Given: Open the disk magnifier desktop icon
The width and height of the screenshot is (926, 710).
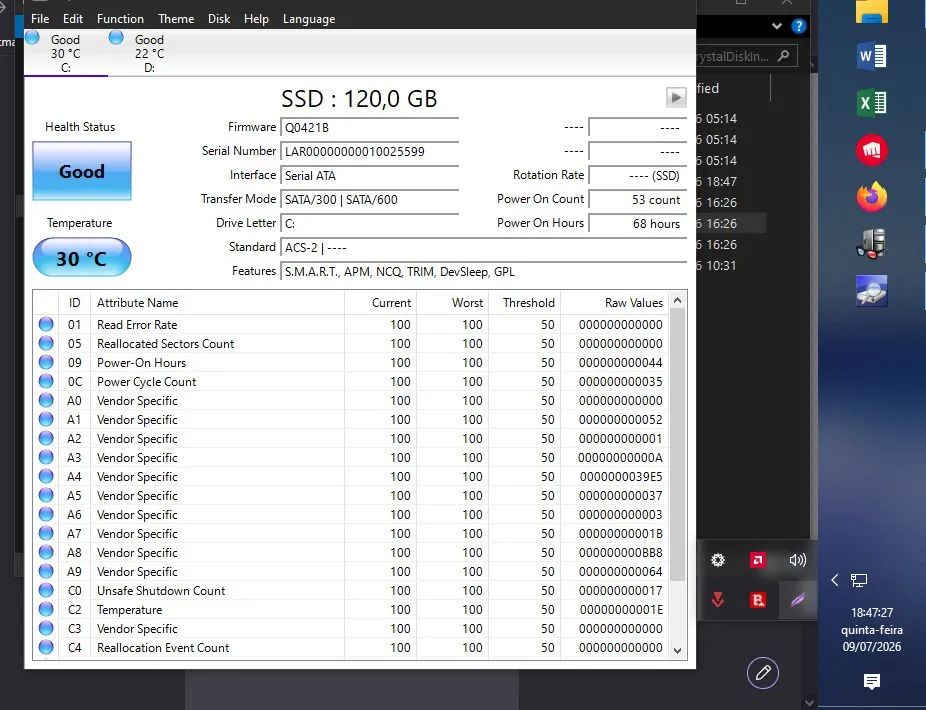Looking at the screenshot, I should (x=872, y=291).
